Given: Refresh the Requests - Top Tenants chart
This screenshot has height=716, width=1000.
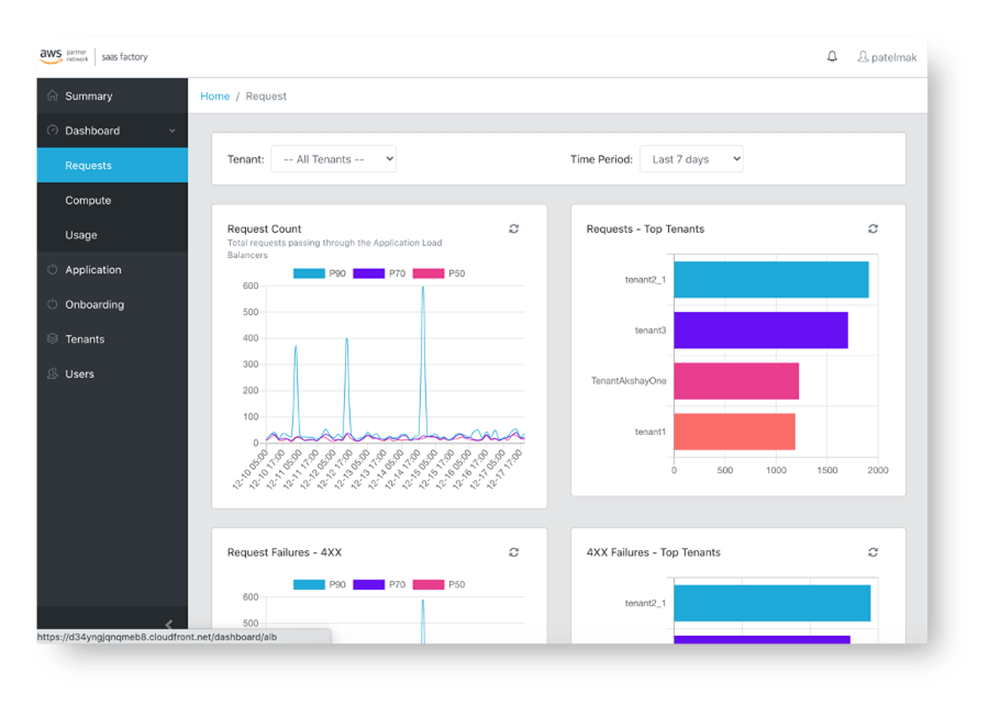Looking at the screenshot, I should tap(873, 229).
